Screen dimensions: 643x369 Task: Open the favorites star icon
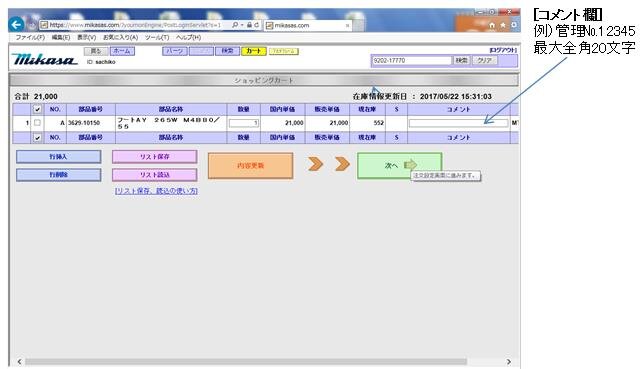coord(503,25)
